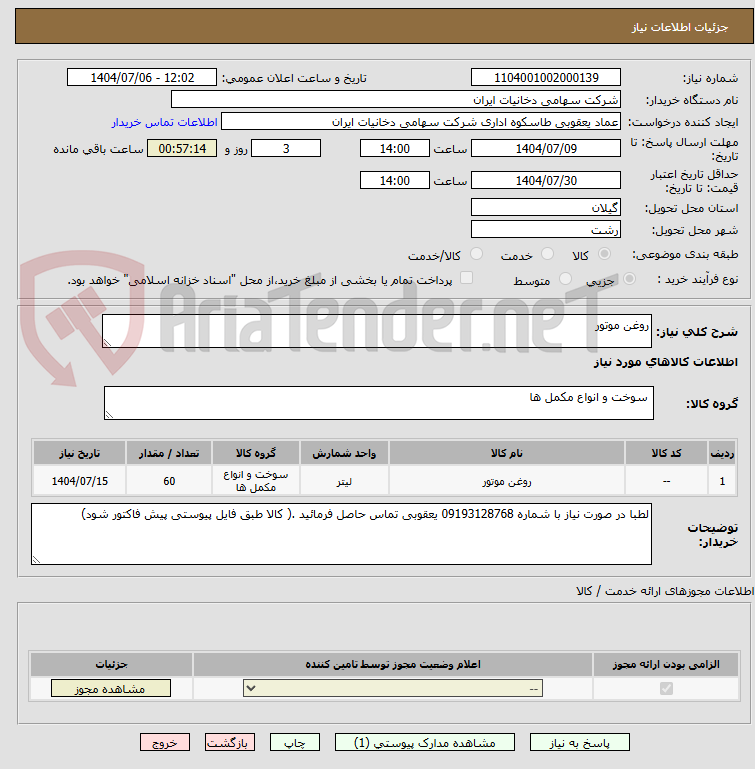Click the چاپ print button

pos(295,743)
